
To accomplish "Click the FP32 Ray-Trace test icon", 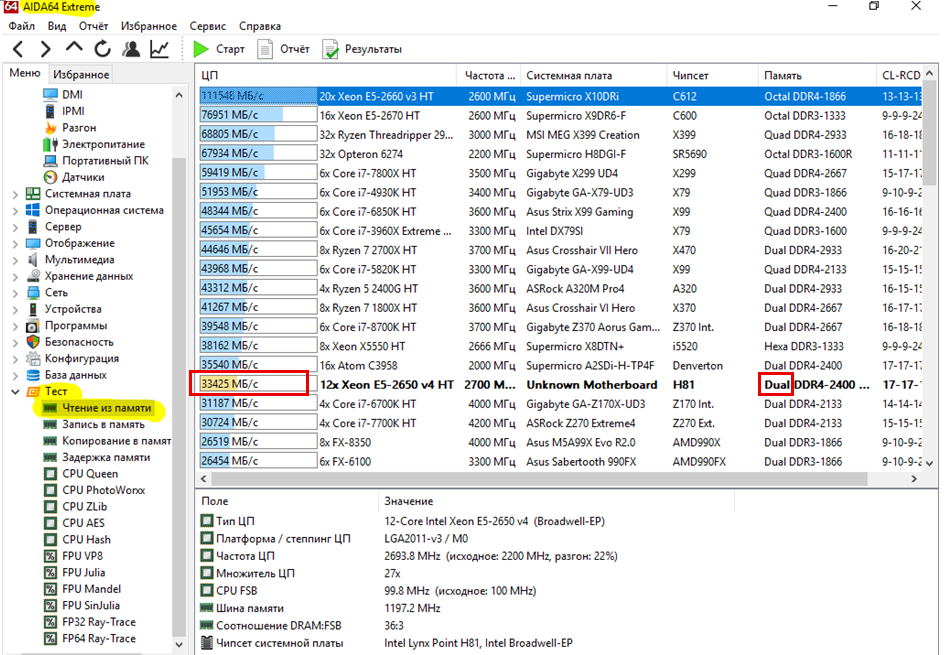I will click(51, 622).
